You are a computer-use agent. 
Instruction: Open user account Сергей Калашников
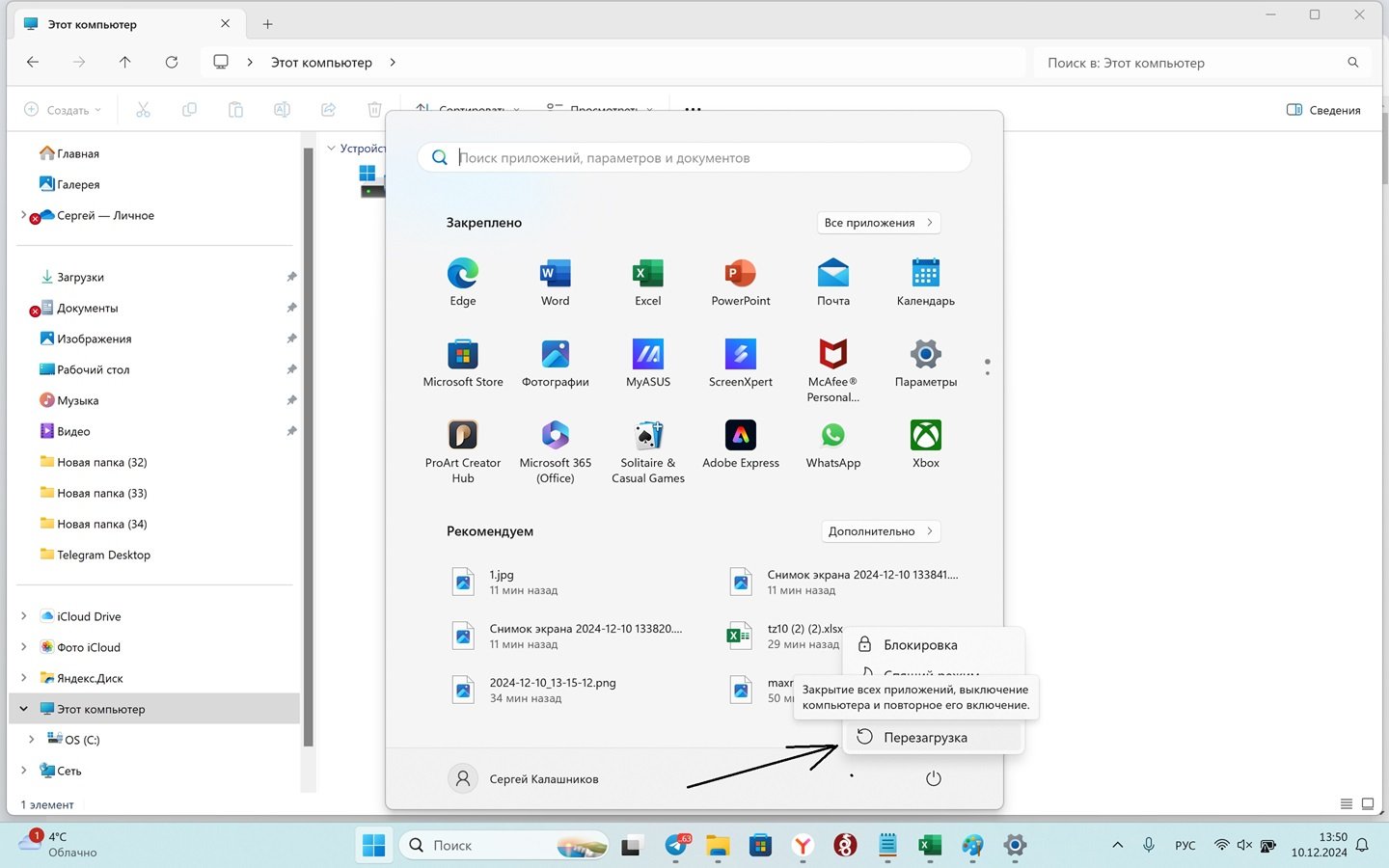524,778
